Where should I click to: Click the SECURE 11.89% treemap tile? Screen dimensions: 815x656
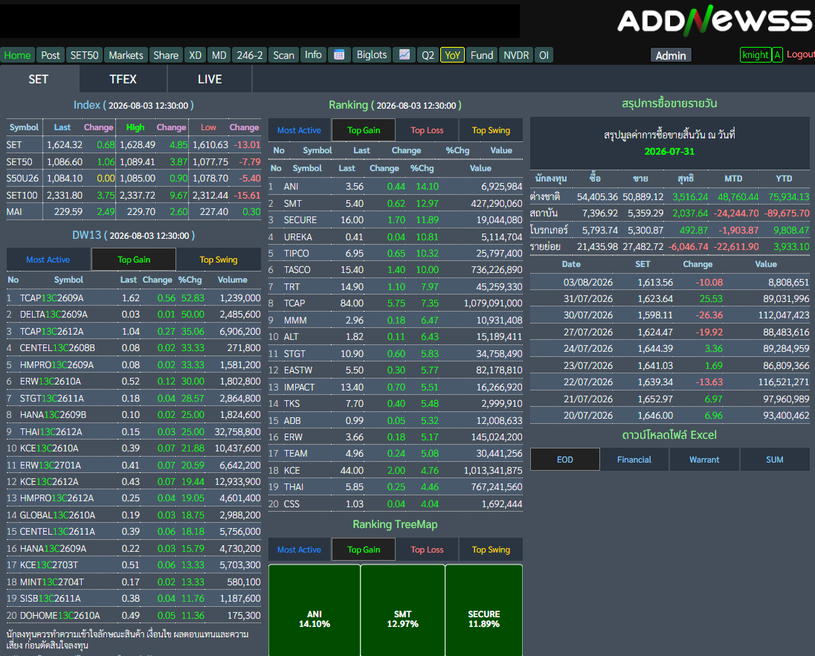[x=483, y=611]
